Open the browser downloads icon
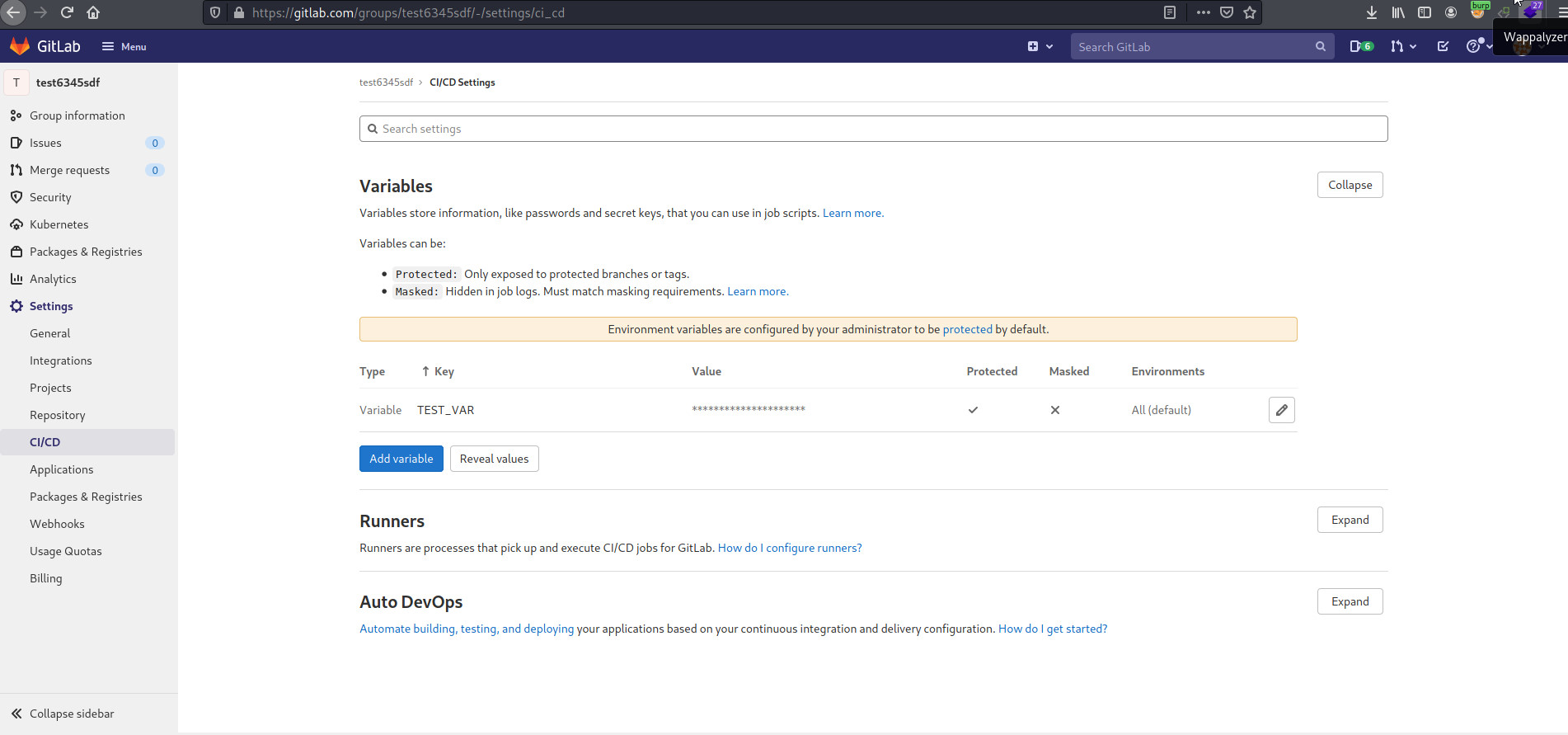Image resolution: width=1568 pixels, height=735 pixels. tap(1372, 12)
